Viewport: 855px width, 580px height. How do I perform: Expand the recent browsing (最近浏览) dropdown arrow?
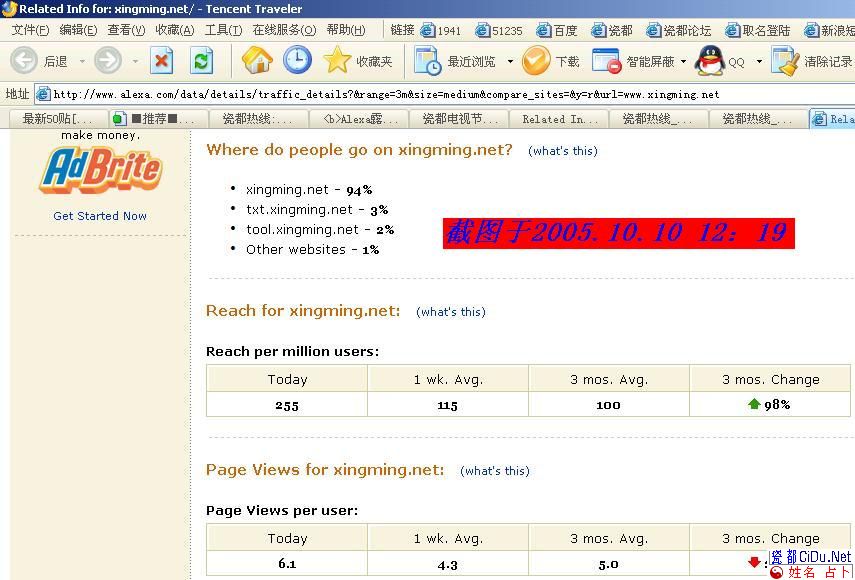point(510,62)
